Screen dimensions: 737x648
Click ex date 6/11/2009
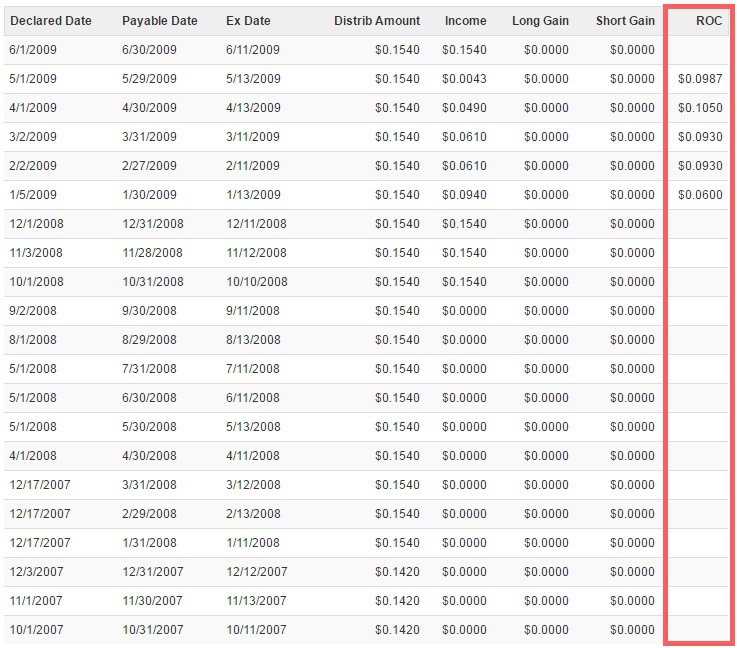coord(253,50)
